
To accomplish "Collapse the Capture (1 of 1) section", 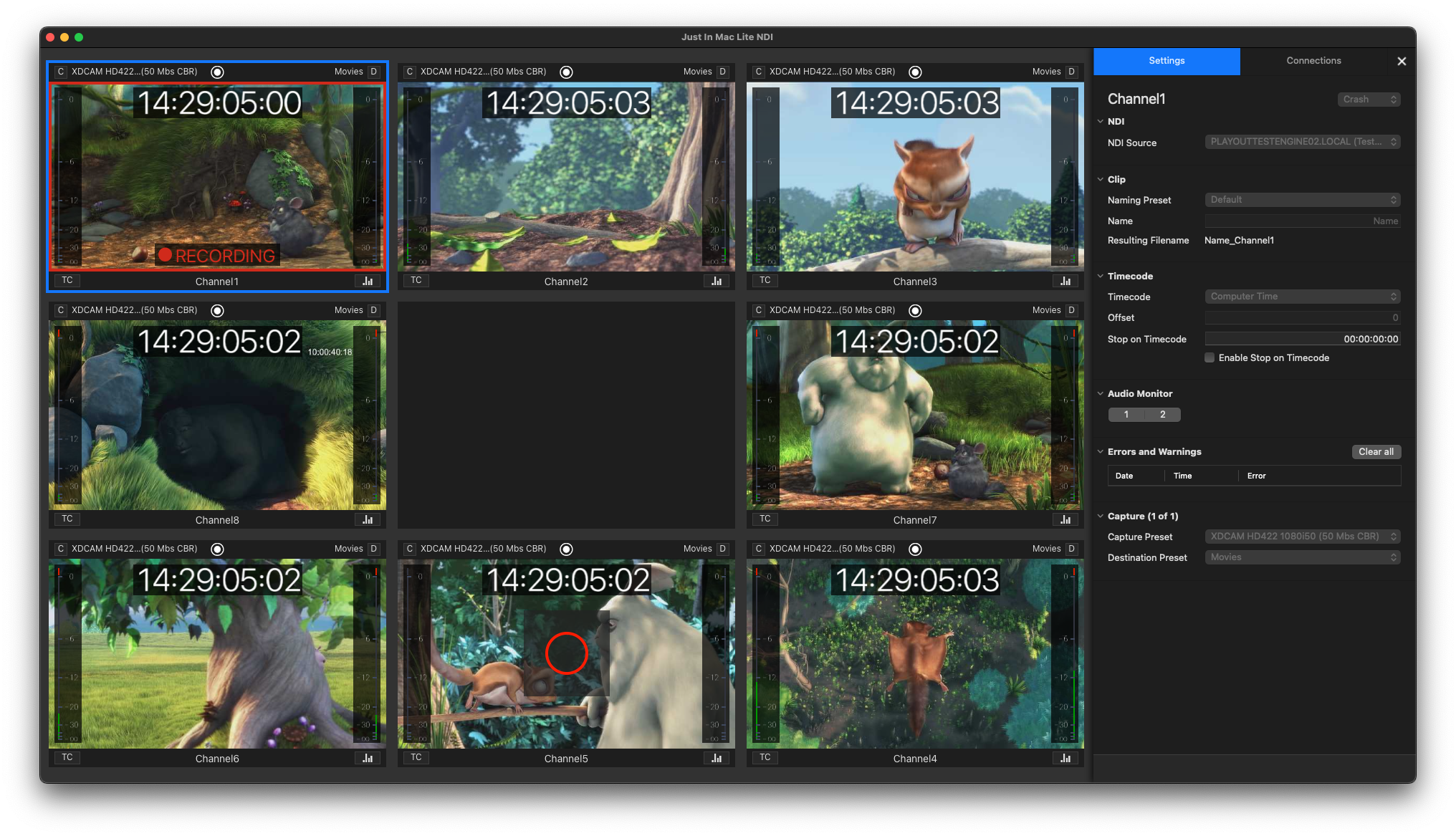I will tap(1101, 516).
